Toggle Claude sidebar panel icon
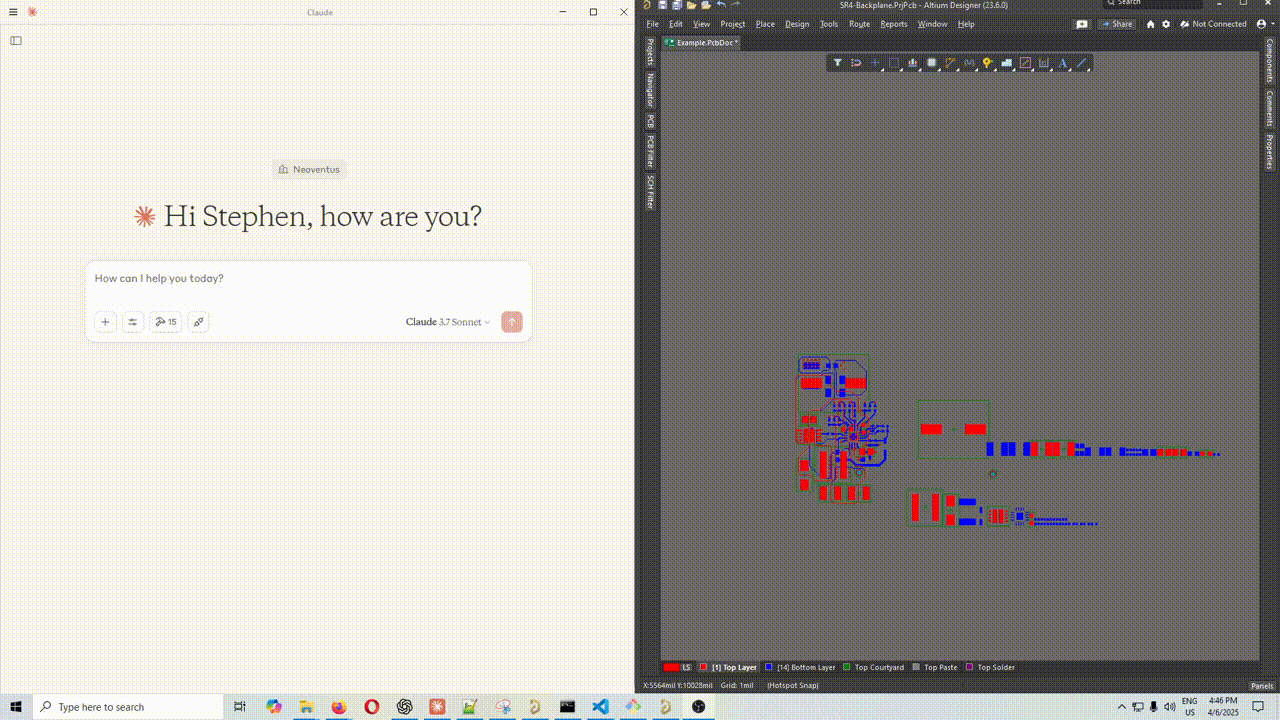 [16, 41]
